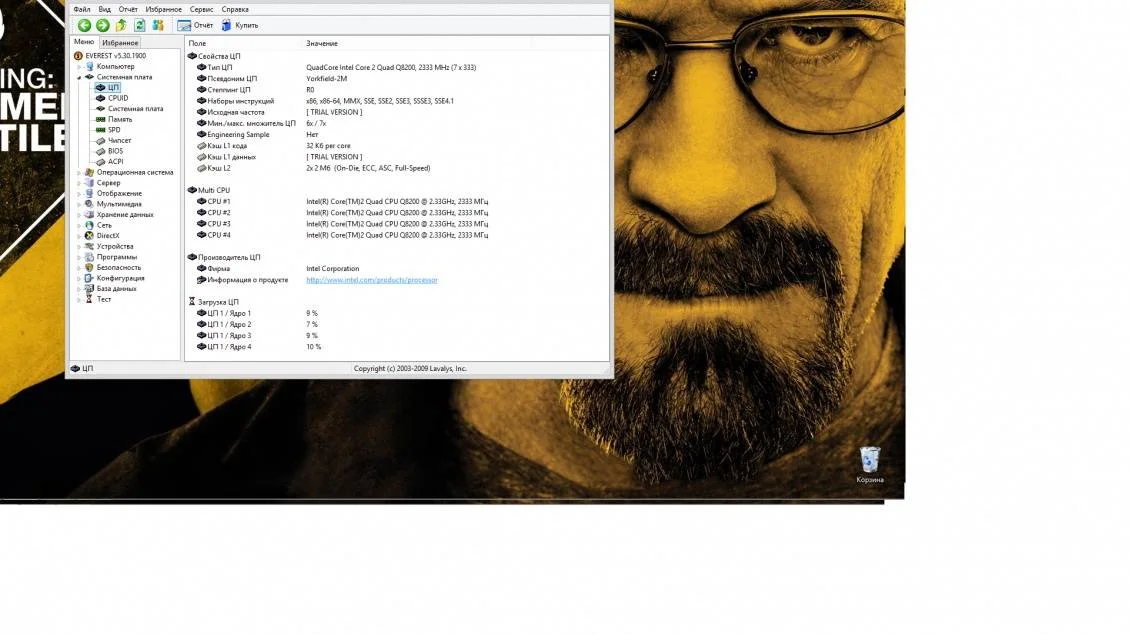Click the Свойства ЦП chip icon

pos(192,55)
